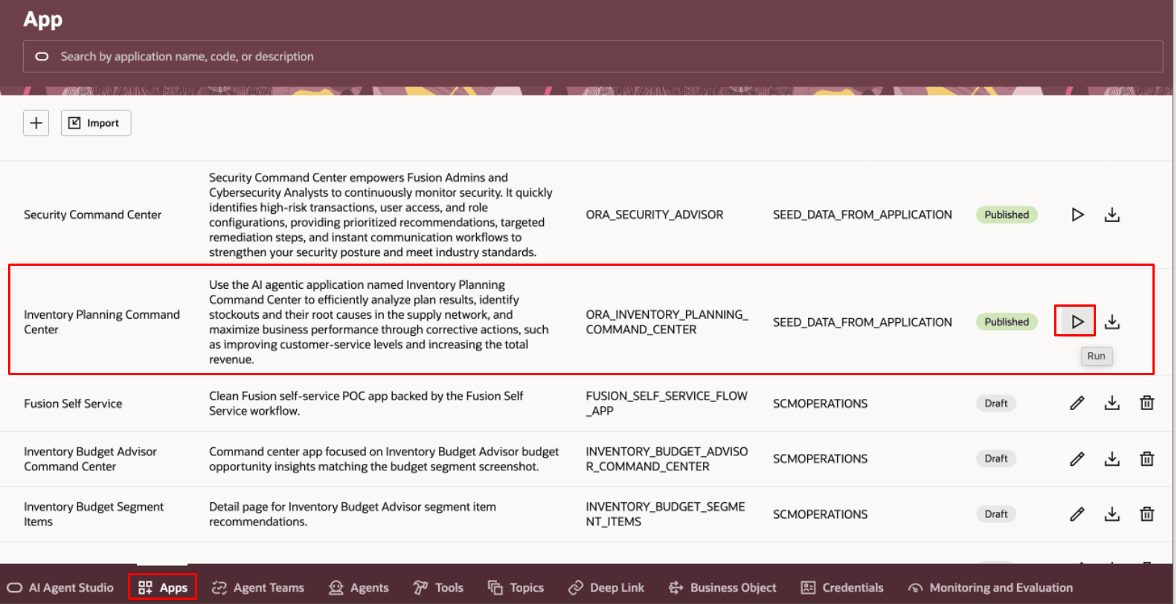Screen dimensions: 1176x604
Task: Click the plus icon to add app
Action: 36,123
